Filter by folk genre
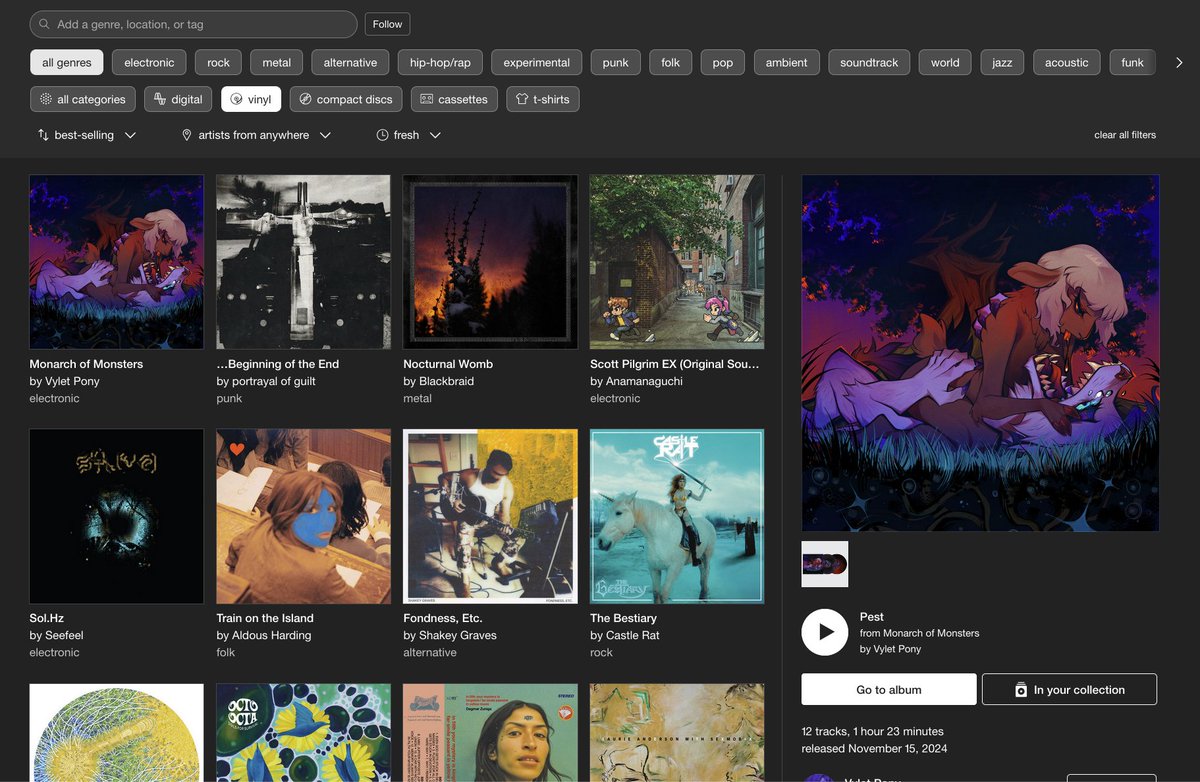 671,62
